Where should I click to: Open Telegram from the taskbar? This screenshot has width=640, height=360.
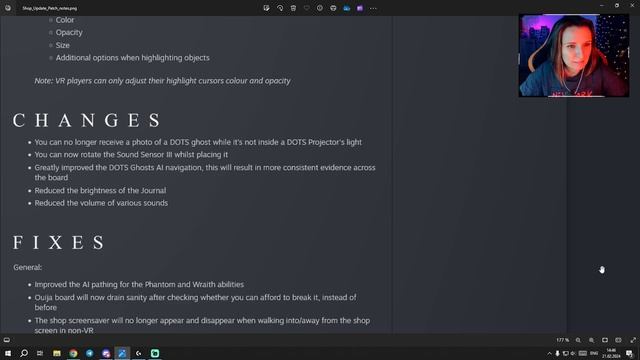tap(89, 353)
